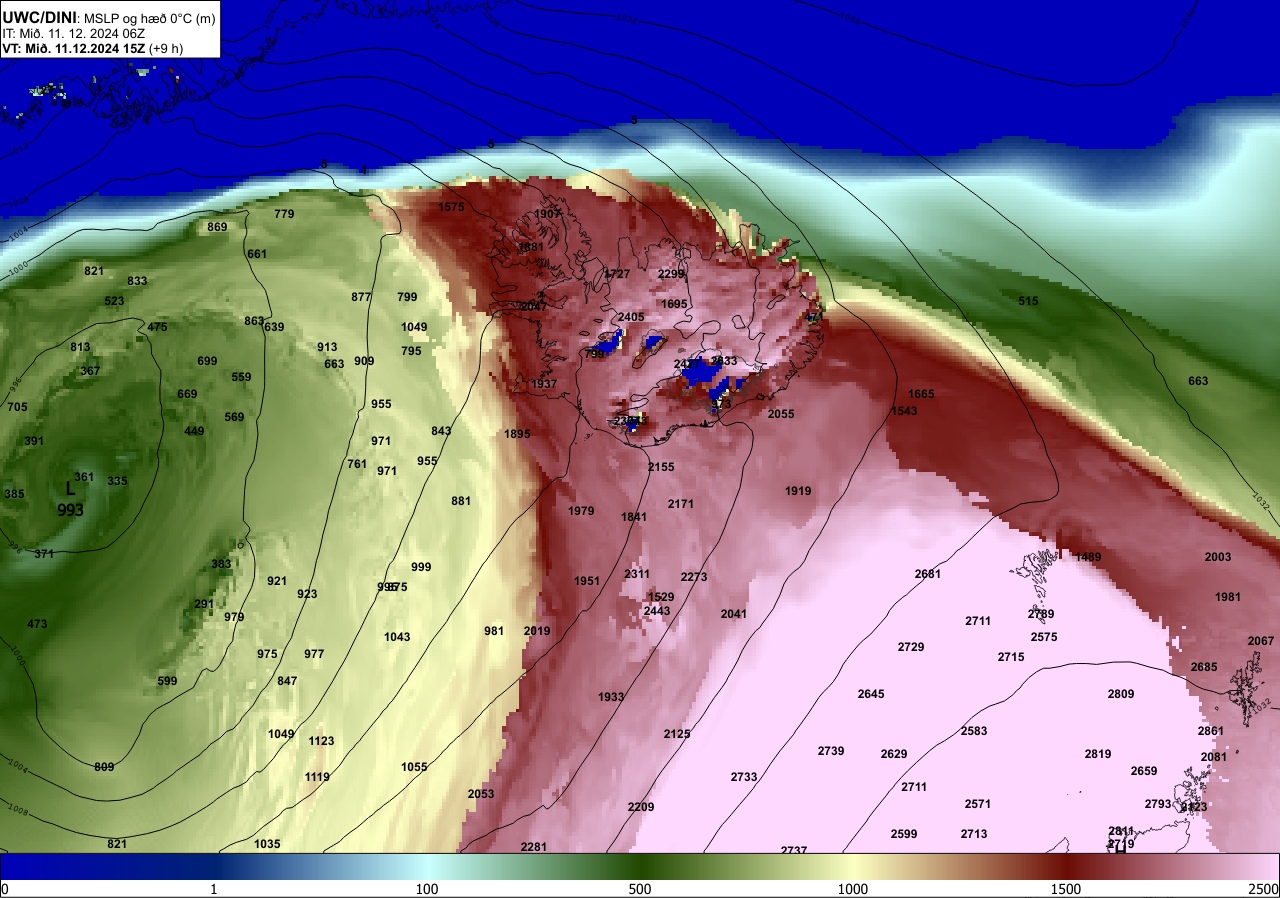
Task: Click the 2575 height value
Action: pyautogui.click(x=1044, y=637)
